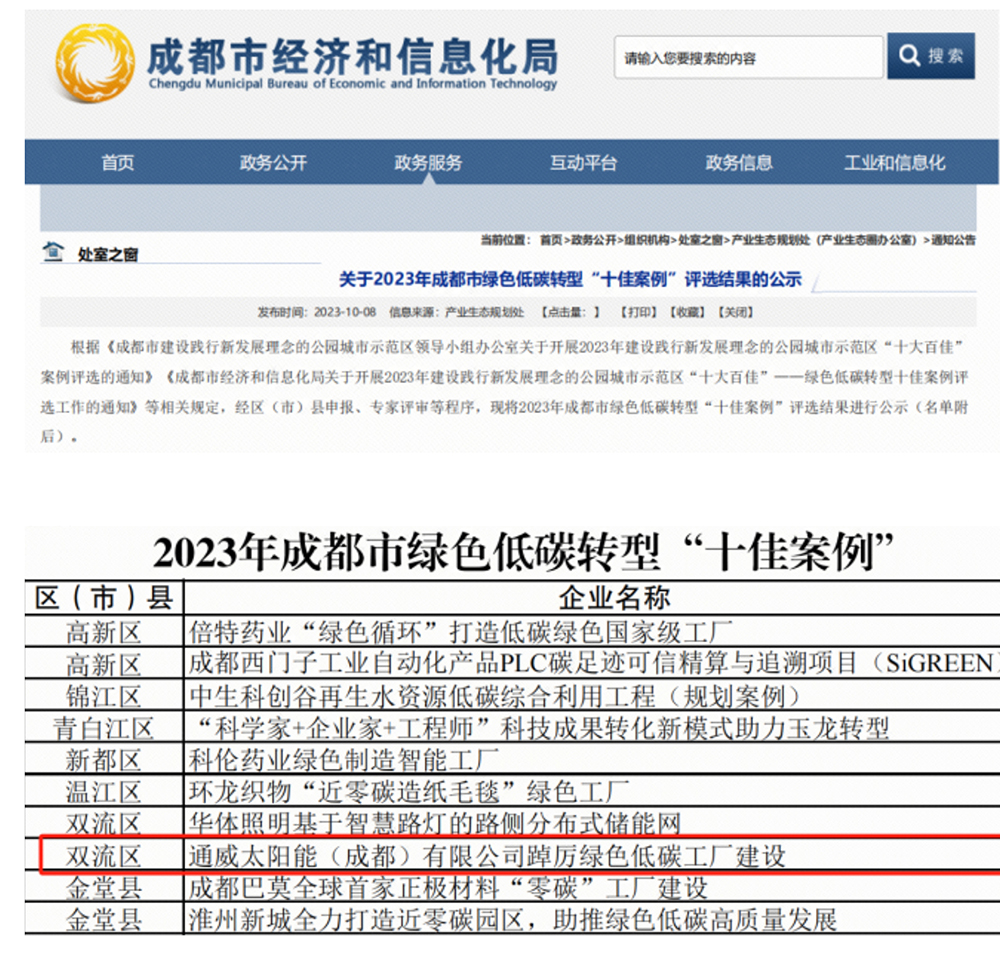
Task: Open the 首页 navigation tab
Action: pyautogui.click(x=117, y=163)
